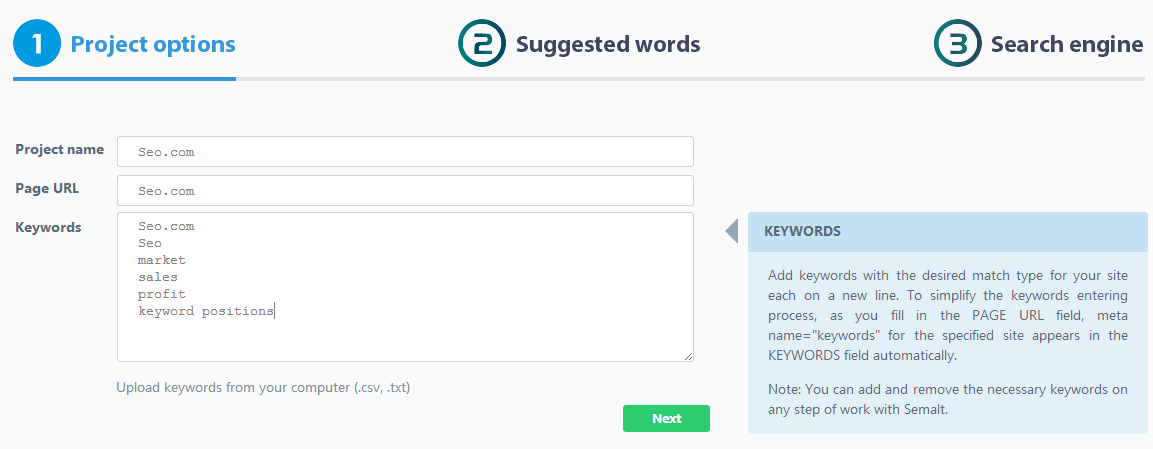Click the Upload keywords from your computer link
1153x449 pixels.
263,387
